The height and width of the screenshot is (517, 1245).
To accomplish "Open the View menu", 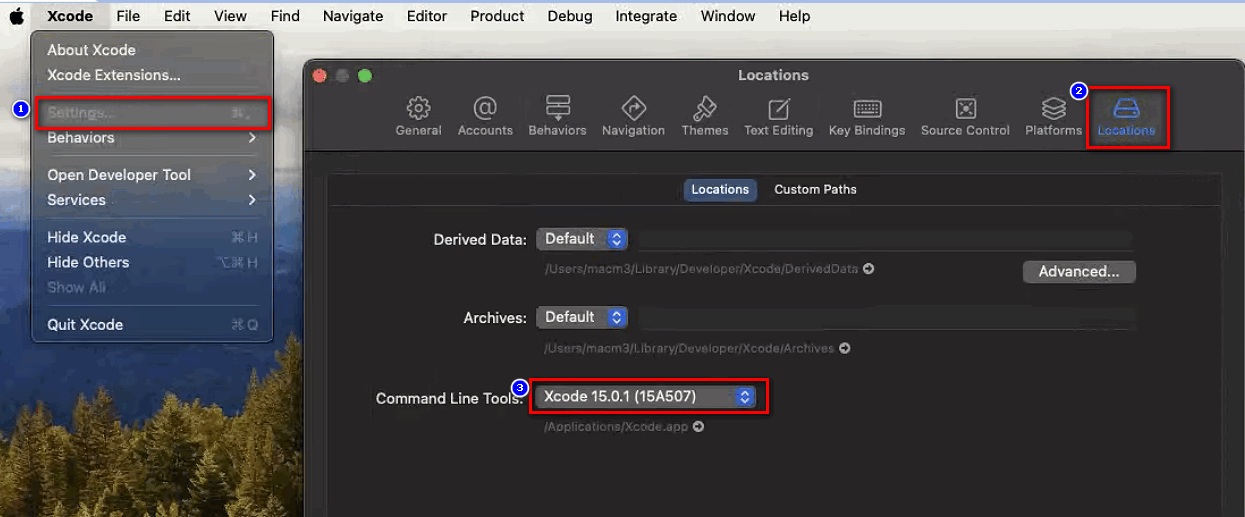I will point(230,16).
